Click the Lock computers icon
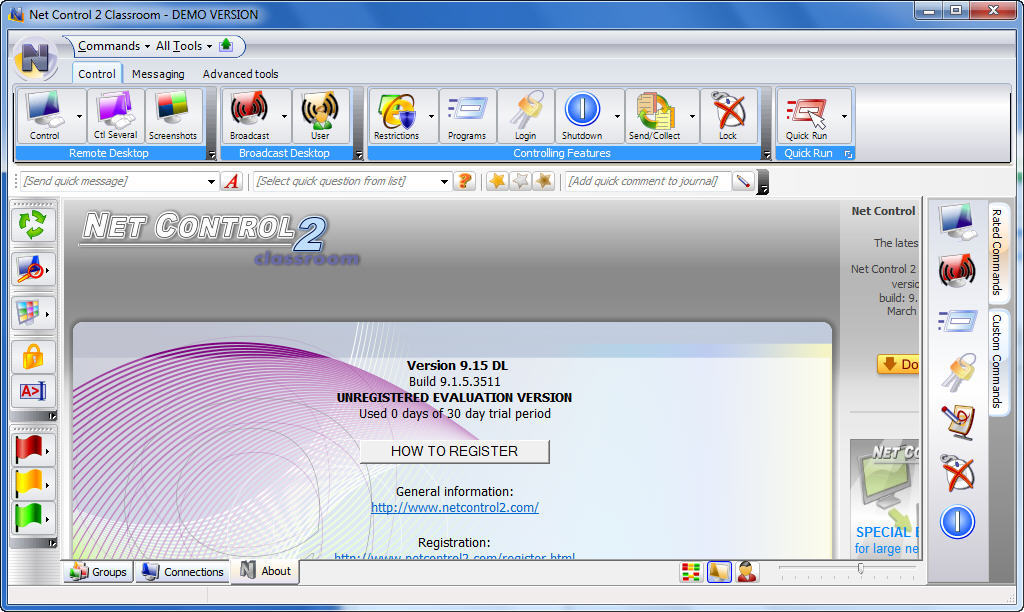 coord(728,116)
